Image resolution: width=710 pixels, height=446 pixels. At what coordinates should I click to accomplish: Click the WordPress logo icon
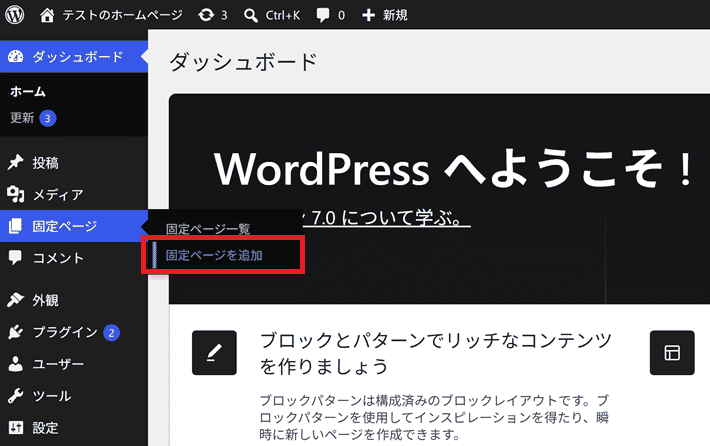coord(14,15)
